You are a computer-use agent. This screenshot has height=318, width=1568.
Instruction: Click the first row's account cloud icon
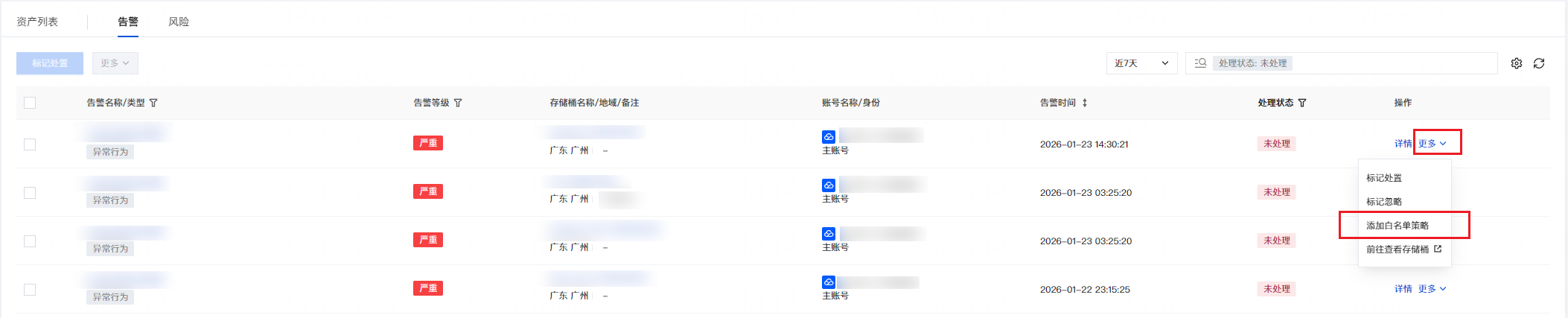829,137
